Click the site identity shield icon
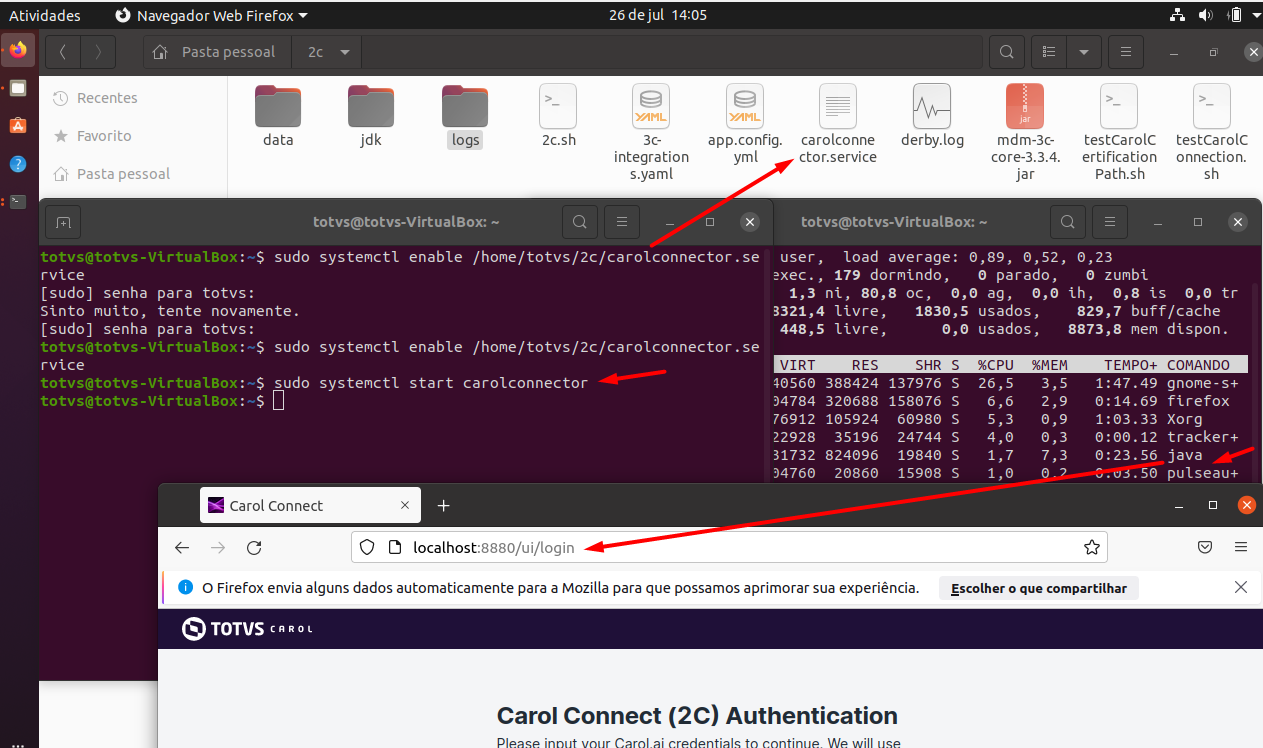This screenshot has width=1263, height=748. click(x=367, y=548)
